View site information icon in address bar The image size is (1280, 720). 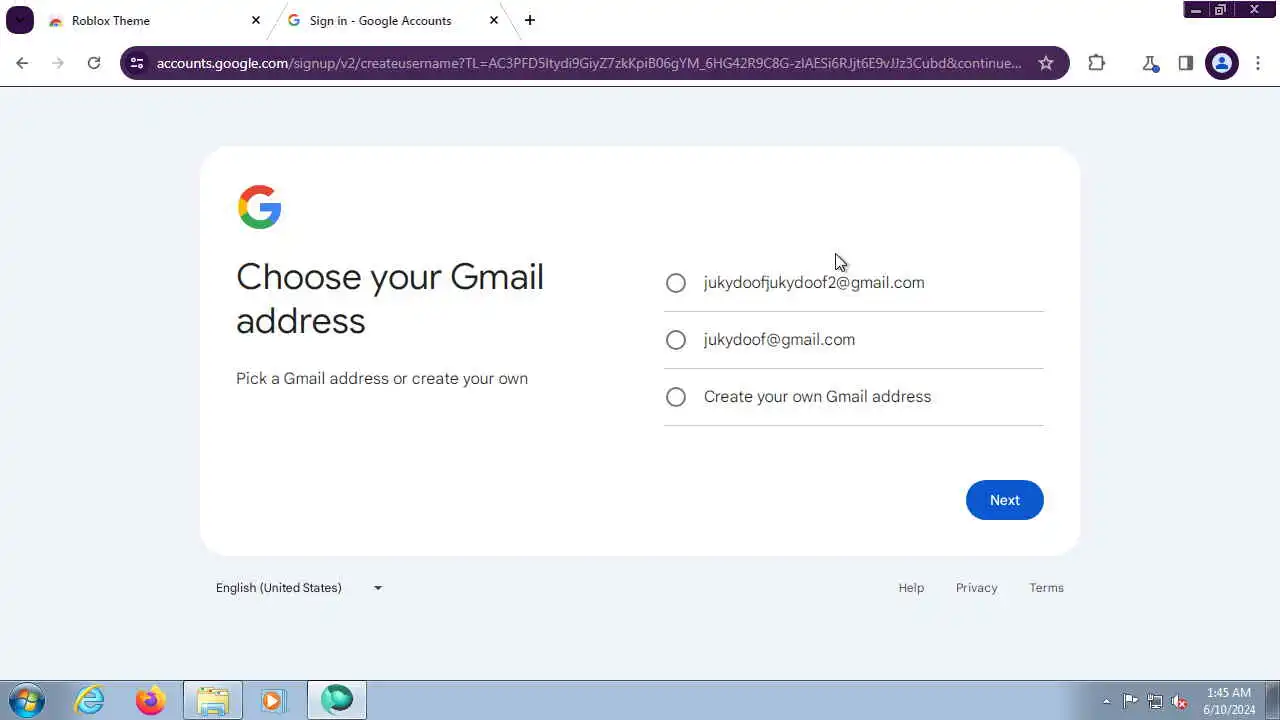point(137,63)
